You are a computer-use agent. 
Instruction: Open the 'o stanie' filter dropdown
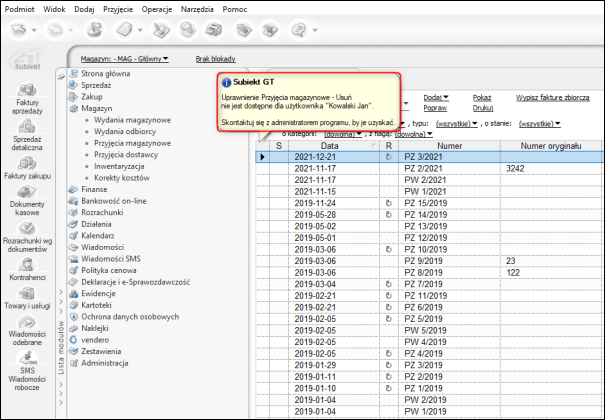(x=538, y=122)
